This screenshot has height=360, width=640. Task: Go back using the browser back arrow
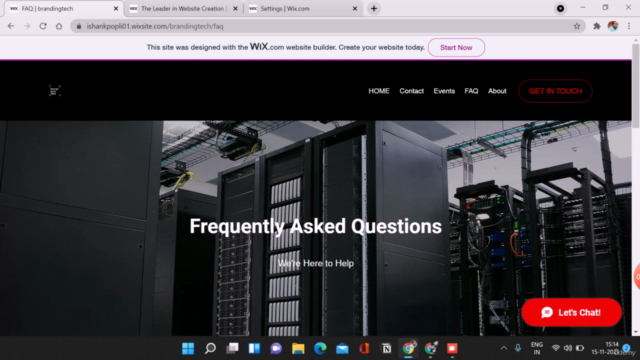coord(11,26)
